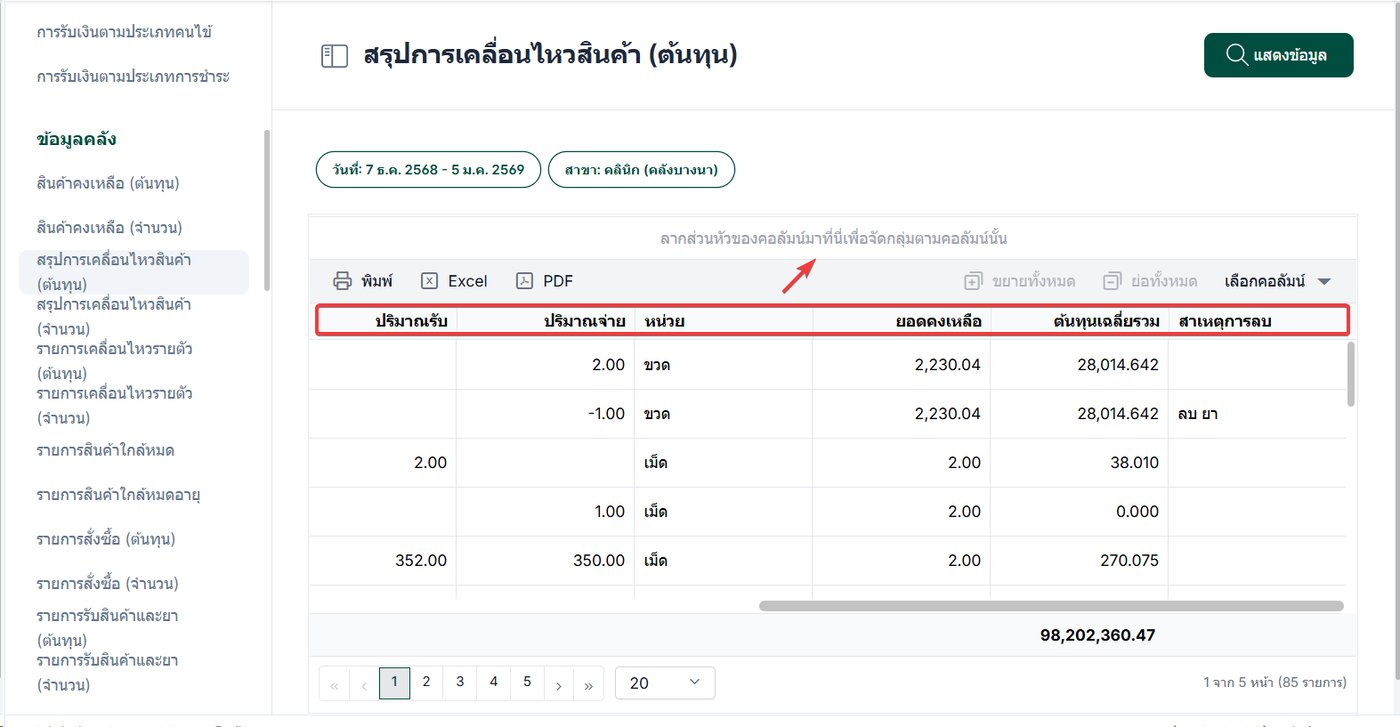Go to previous page with ‹ arrow

coord(364,684)
